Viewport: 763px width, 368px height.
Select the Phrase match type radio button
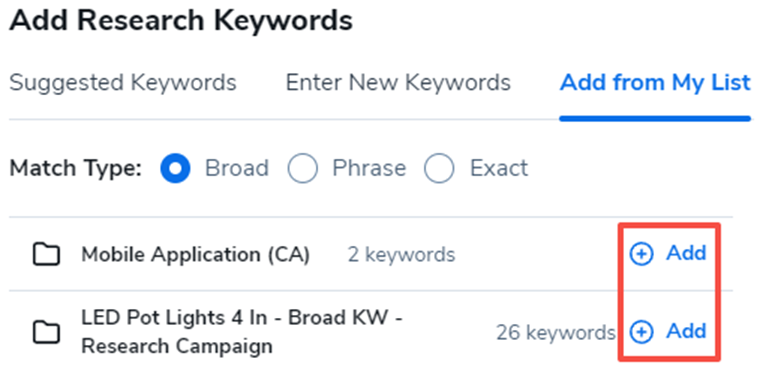303,168
